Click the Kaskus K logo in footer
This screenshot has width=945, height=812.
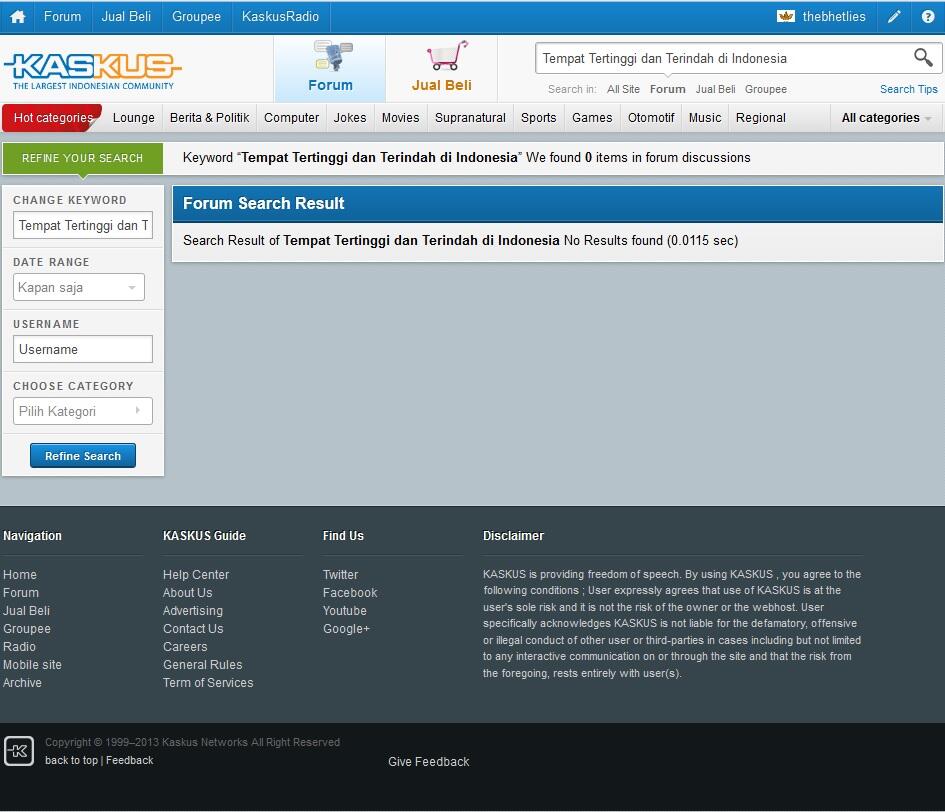coord(19,751)
